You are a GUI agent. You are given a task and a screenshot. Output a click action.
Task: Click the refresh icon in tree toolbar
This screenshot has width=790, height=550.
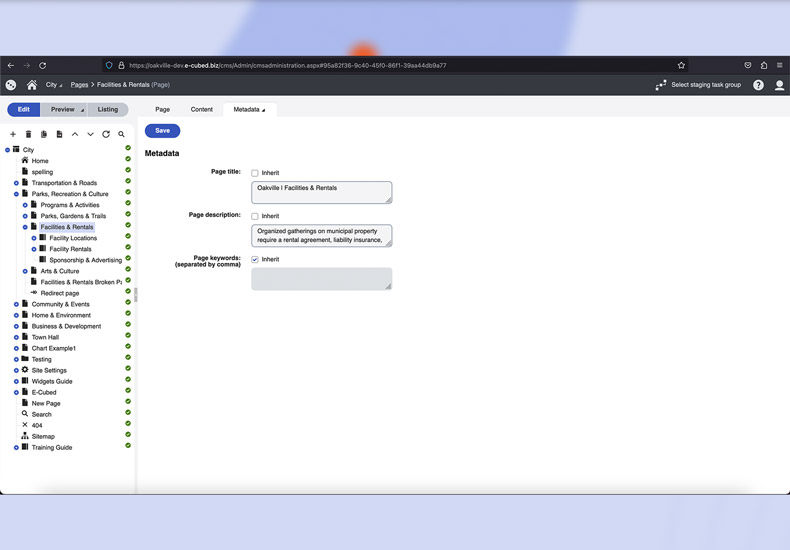(106, 134)
